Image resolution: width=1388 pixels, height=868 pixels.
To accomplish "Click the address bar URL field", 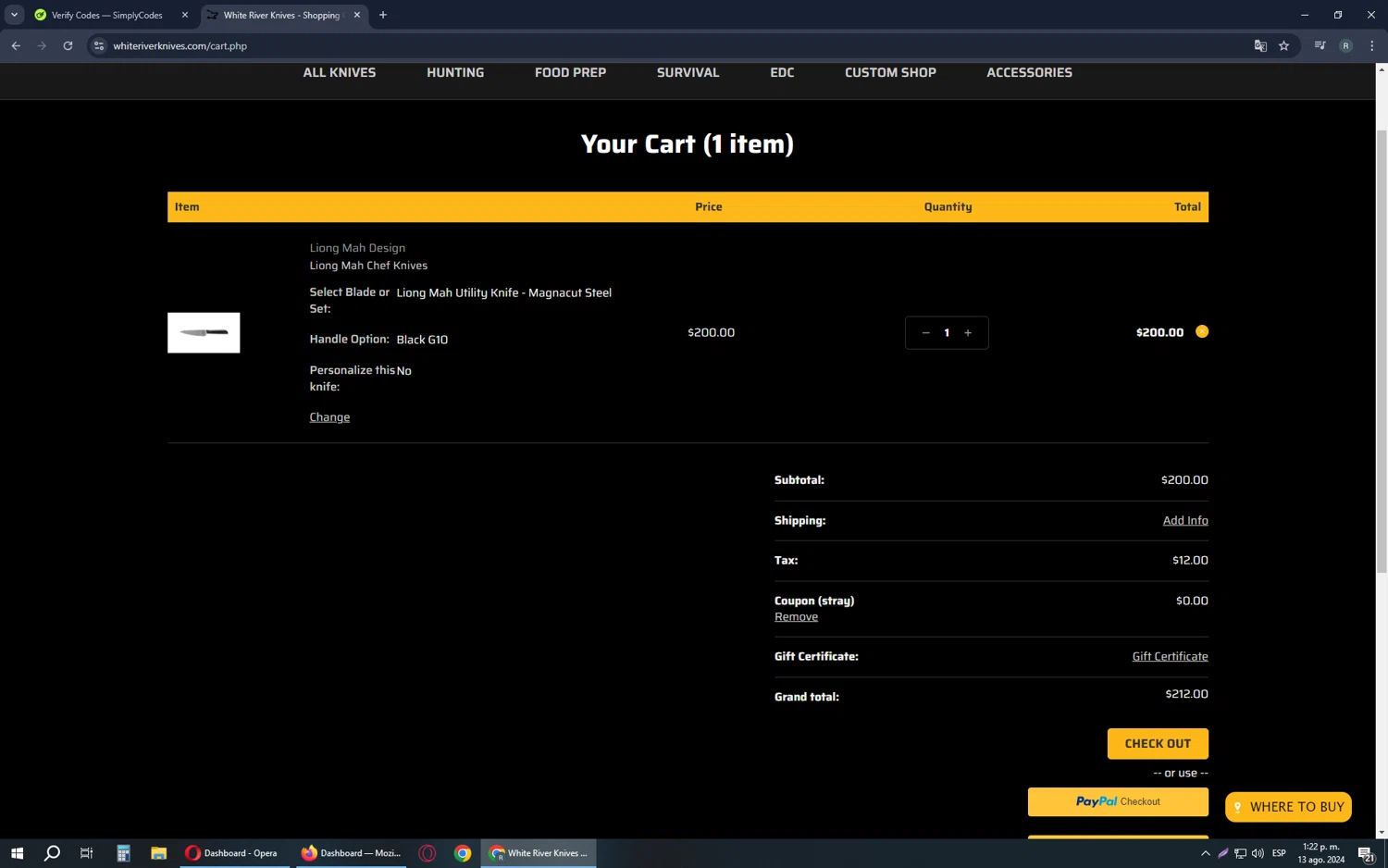I will pyautogui.click(x=675, y=45).
